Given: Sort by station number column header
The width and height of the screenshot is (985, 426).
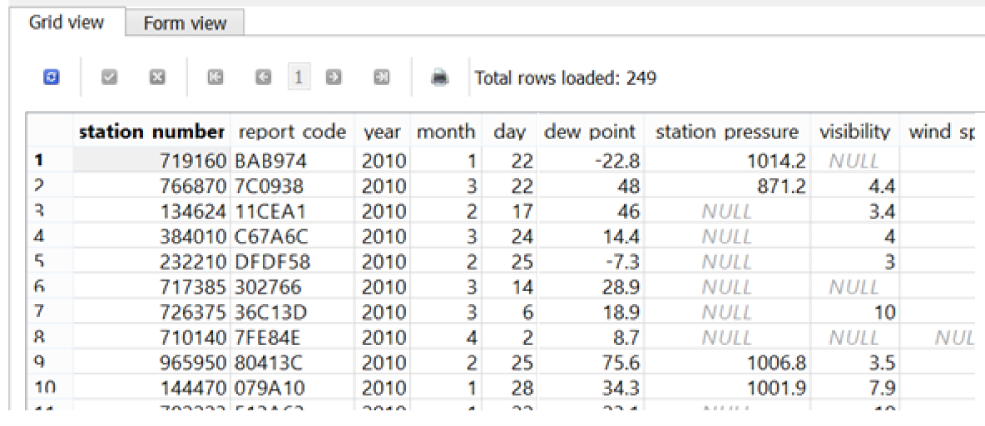Looking at the screenshot, I should point(151,132).
